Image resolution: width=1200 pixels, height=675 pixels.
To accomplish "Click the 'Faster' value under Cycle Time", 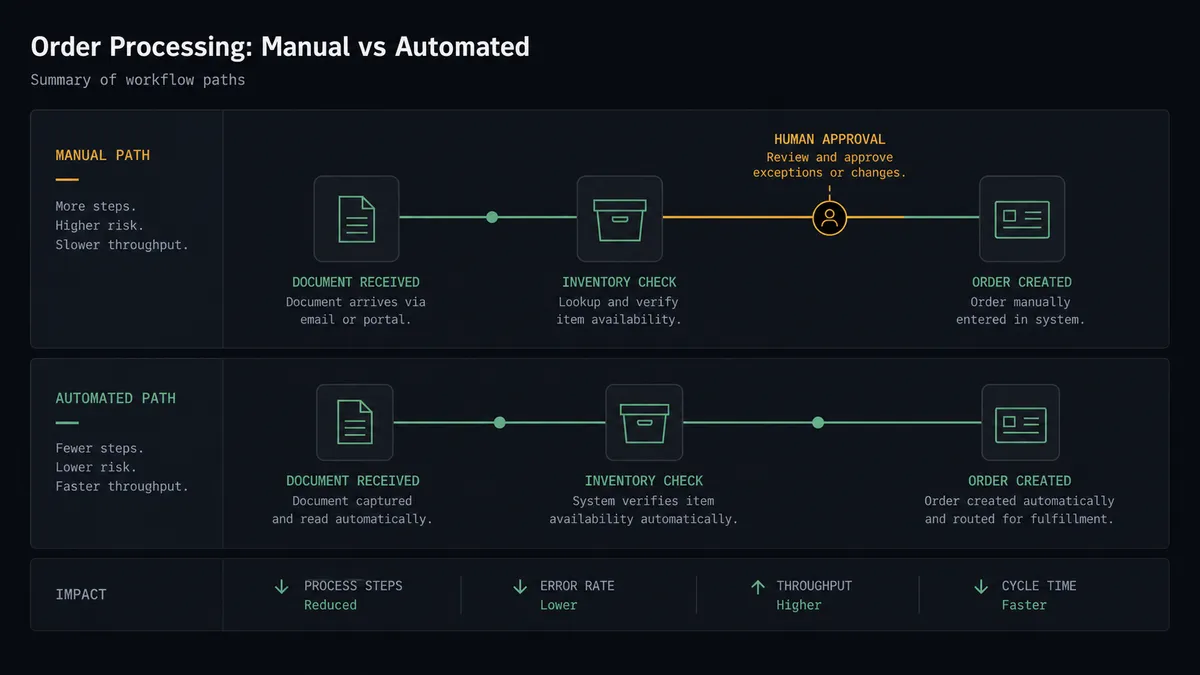I will click(1024, 605).
